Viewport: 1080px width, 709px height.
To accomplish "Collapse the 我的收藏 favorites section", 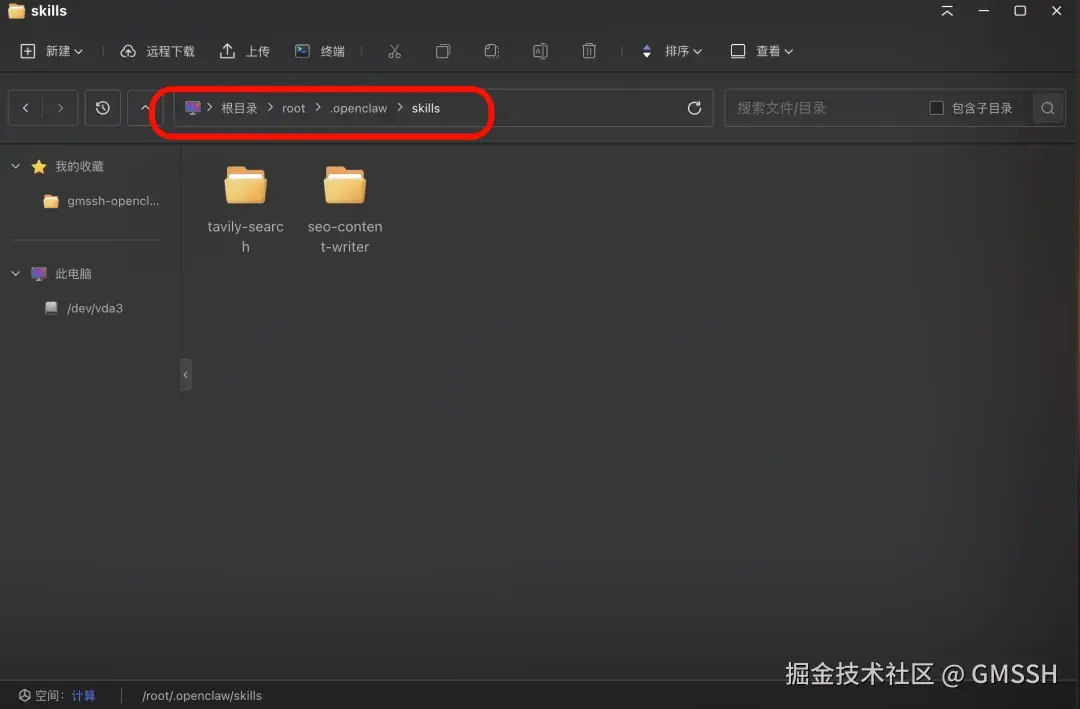I will [x=15, y=166].
